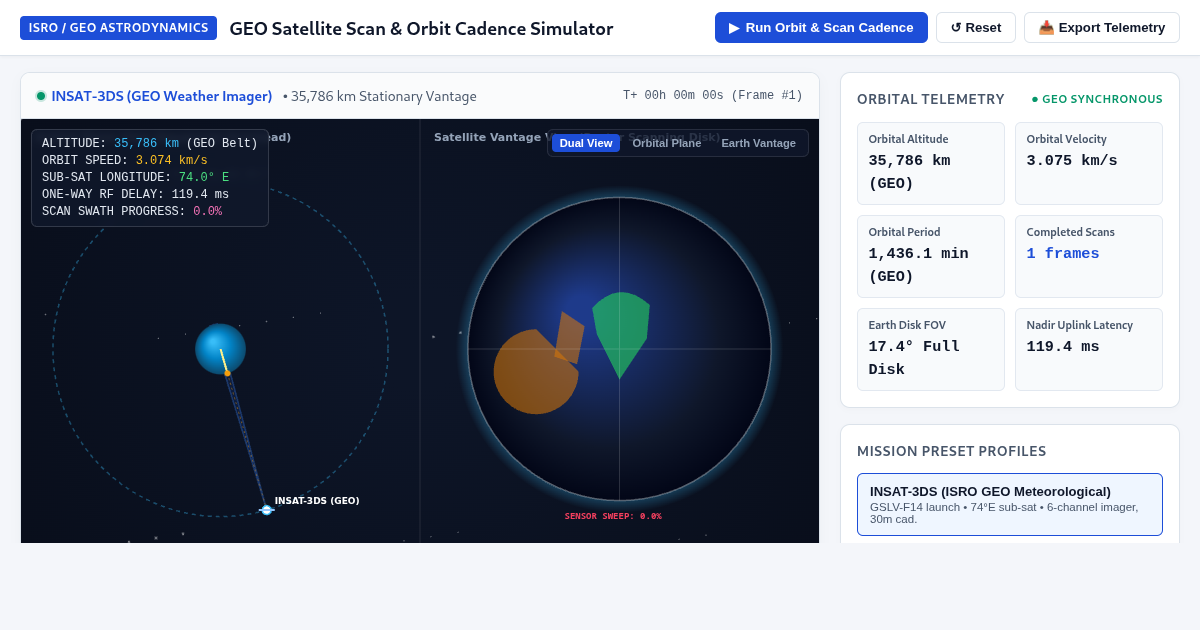The height and width of the screenshot is (630, 1200).
Task: Click the SCAN SWATH PROGRESS readout
Action: pos(132,212)
